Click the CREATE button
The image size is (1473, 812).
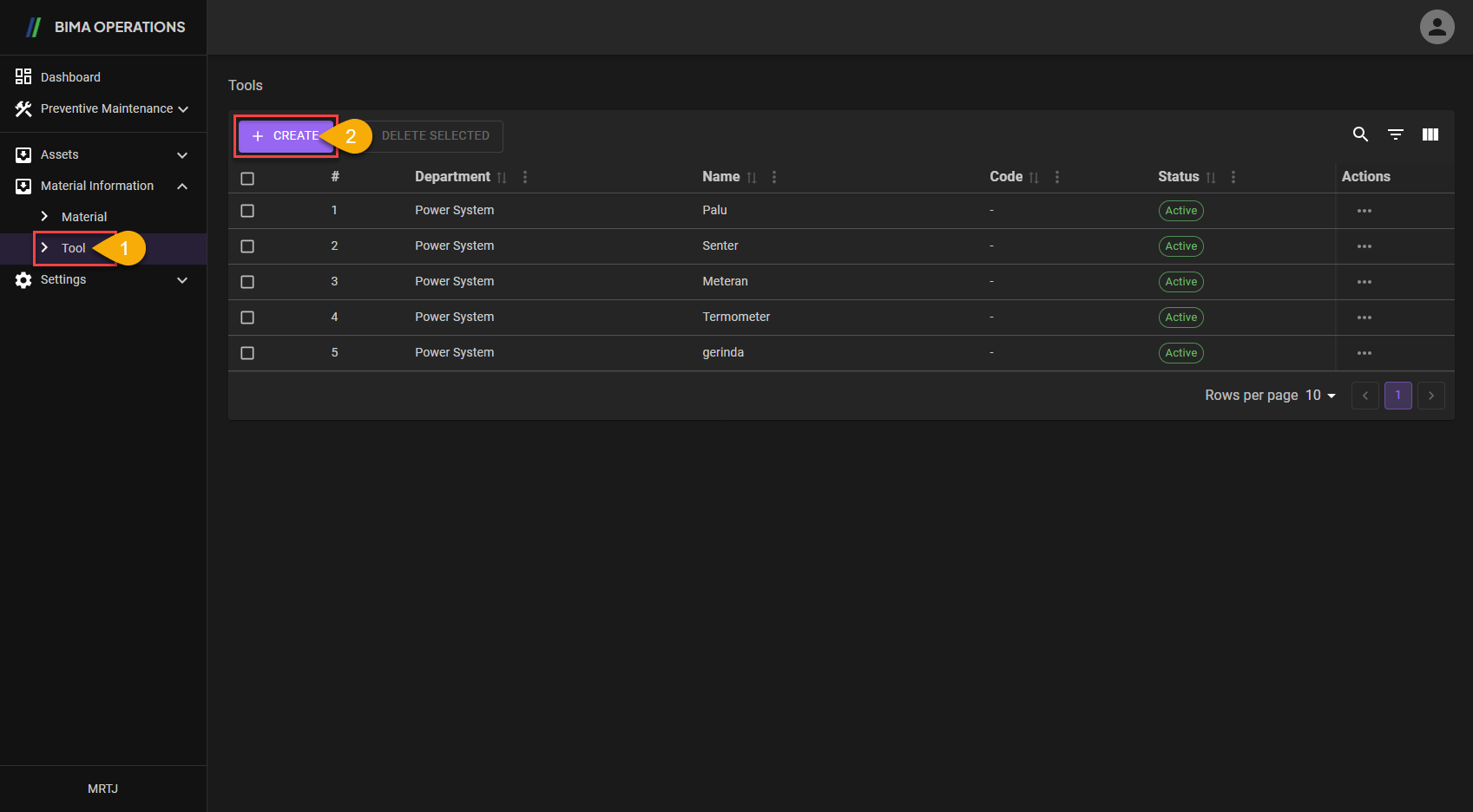click(x=286, y=135)
